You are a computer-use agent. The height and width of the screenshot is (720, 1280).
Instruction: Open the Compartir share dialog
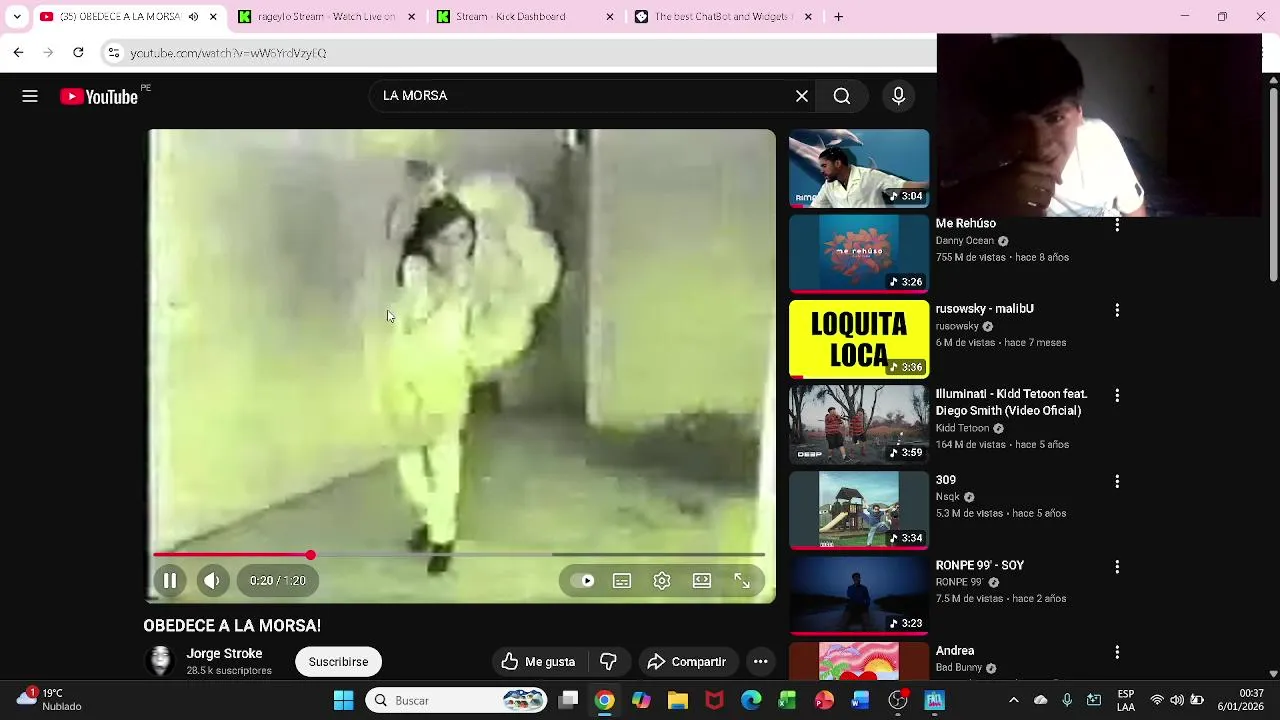coord(686,662)
